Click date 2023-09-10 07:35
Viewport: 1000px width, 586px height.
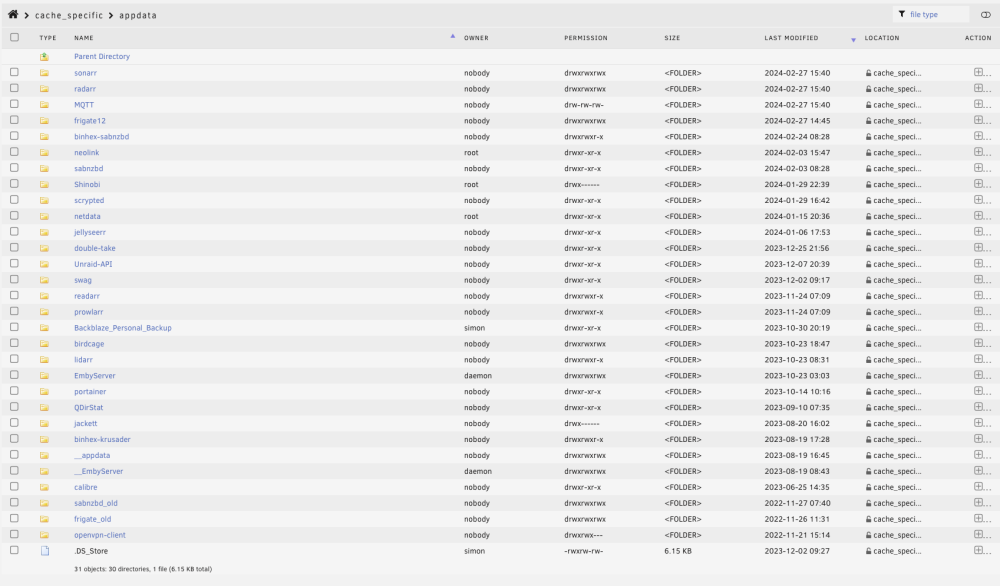click(797, 407)
